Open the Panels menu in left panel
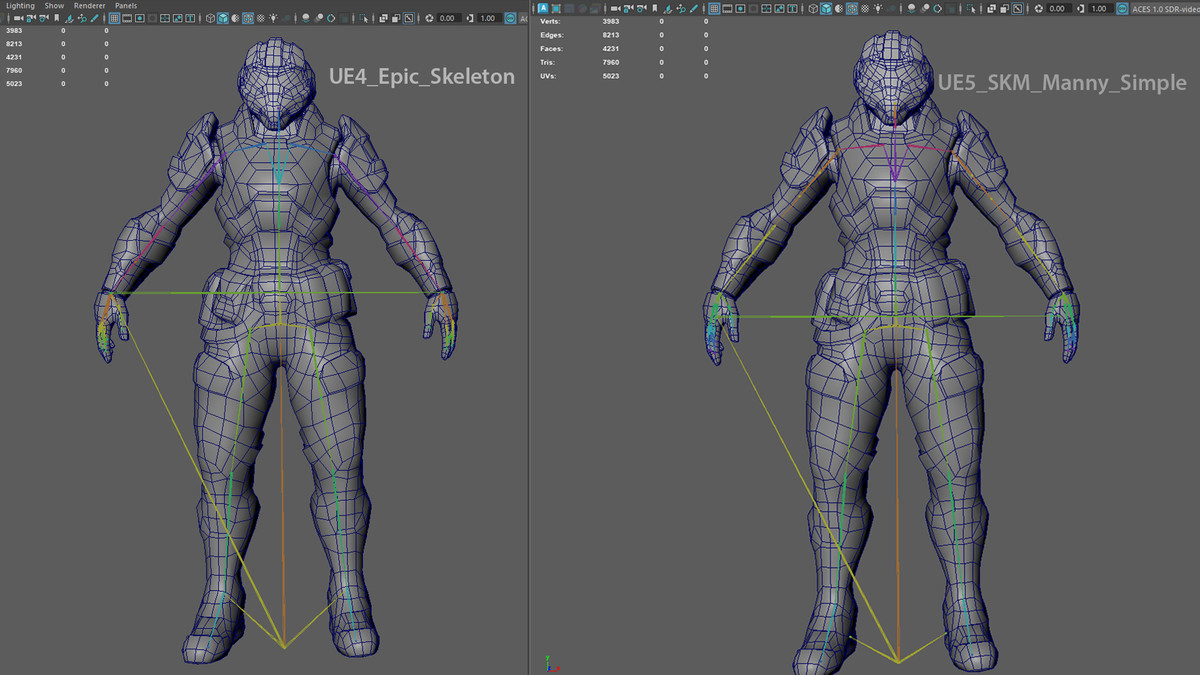This screenshot has width=1200, height=675. 126,6
